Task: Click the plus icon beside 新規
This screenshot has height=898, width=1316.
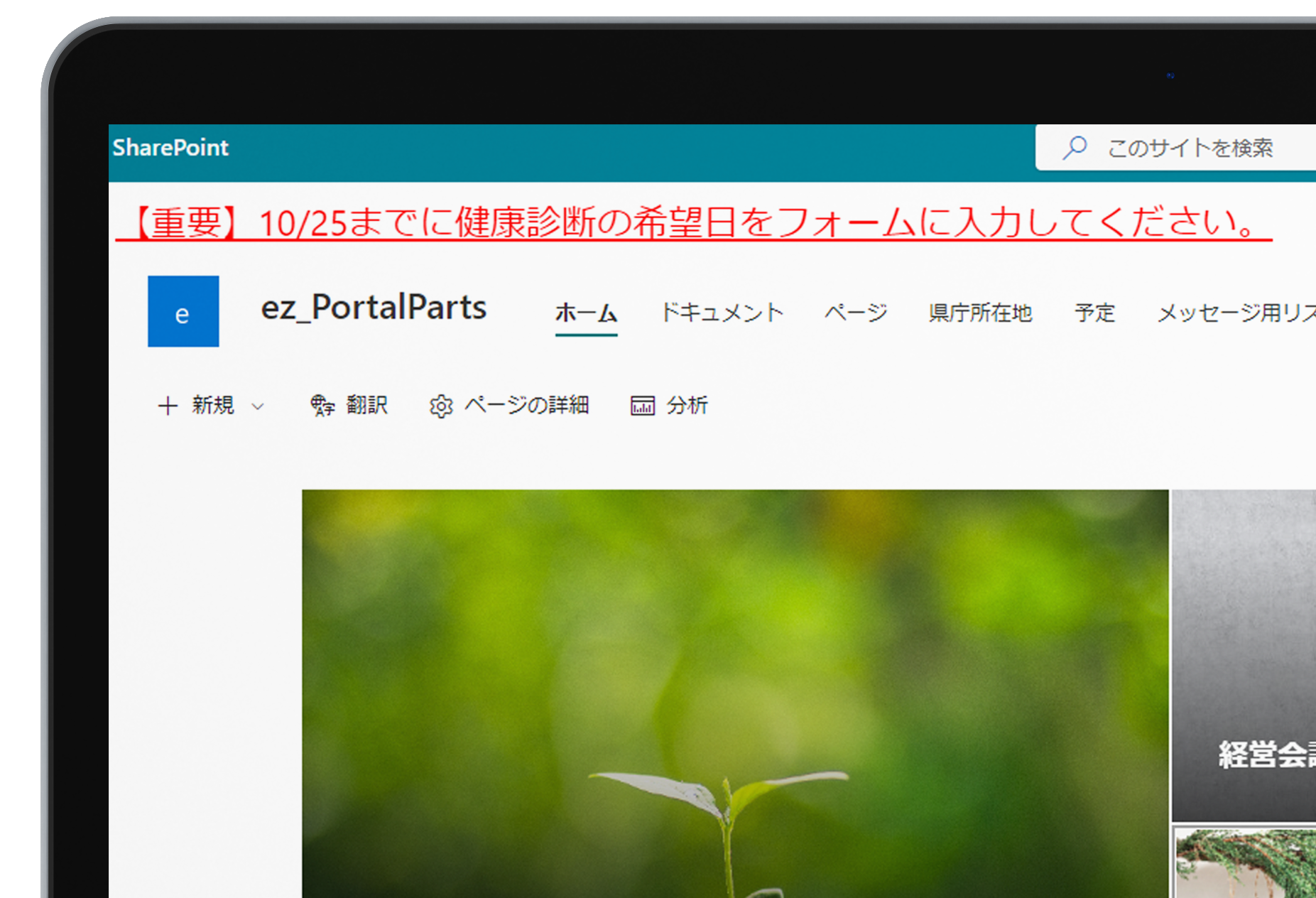Action: coord(168,406)
